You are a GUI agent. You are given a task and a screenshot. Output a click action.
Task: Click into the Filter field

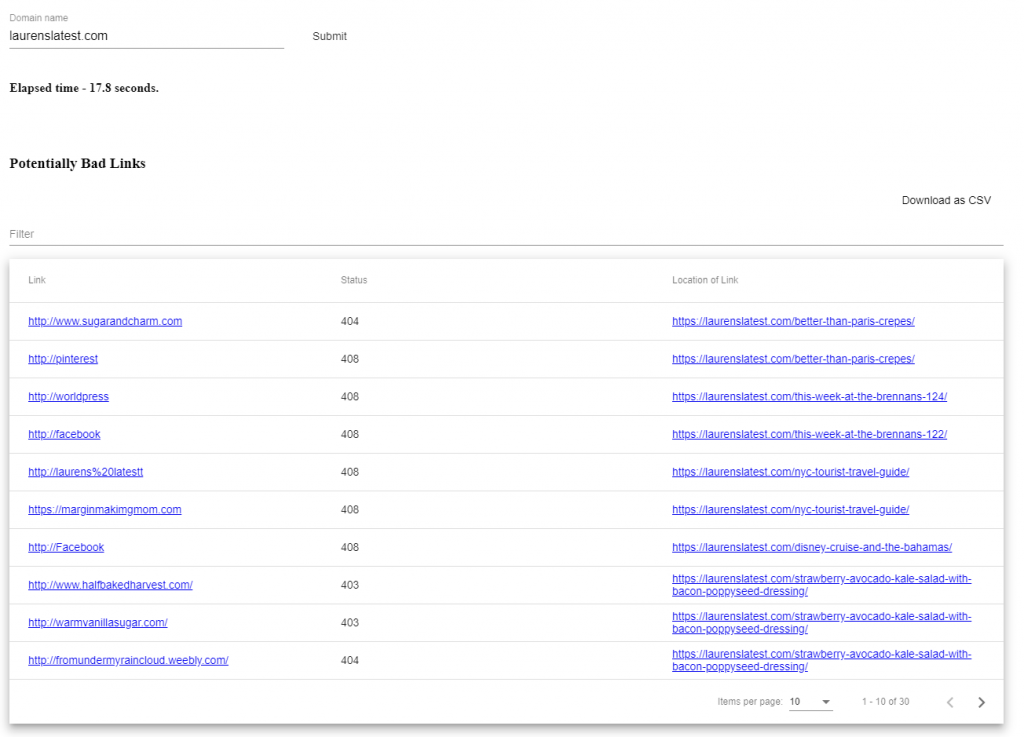click(506, 234)
